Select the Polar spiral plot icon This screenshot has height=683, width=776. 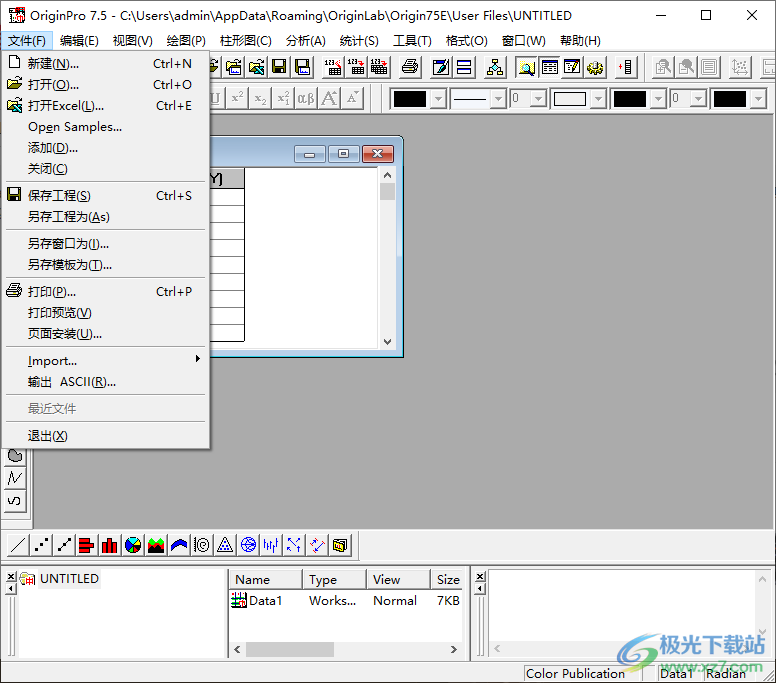(202, 545)
